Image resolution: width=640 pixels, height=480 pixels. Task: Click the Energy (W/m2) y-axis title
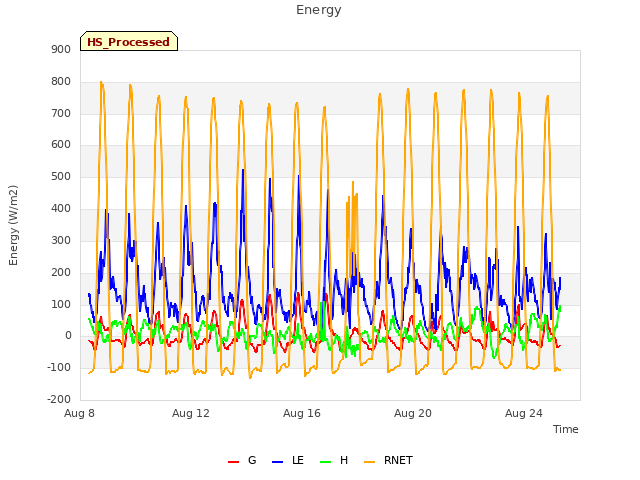pyautogui.click(x=13, y=225)
